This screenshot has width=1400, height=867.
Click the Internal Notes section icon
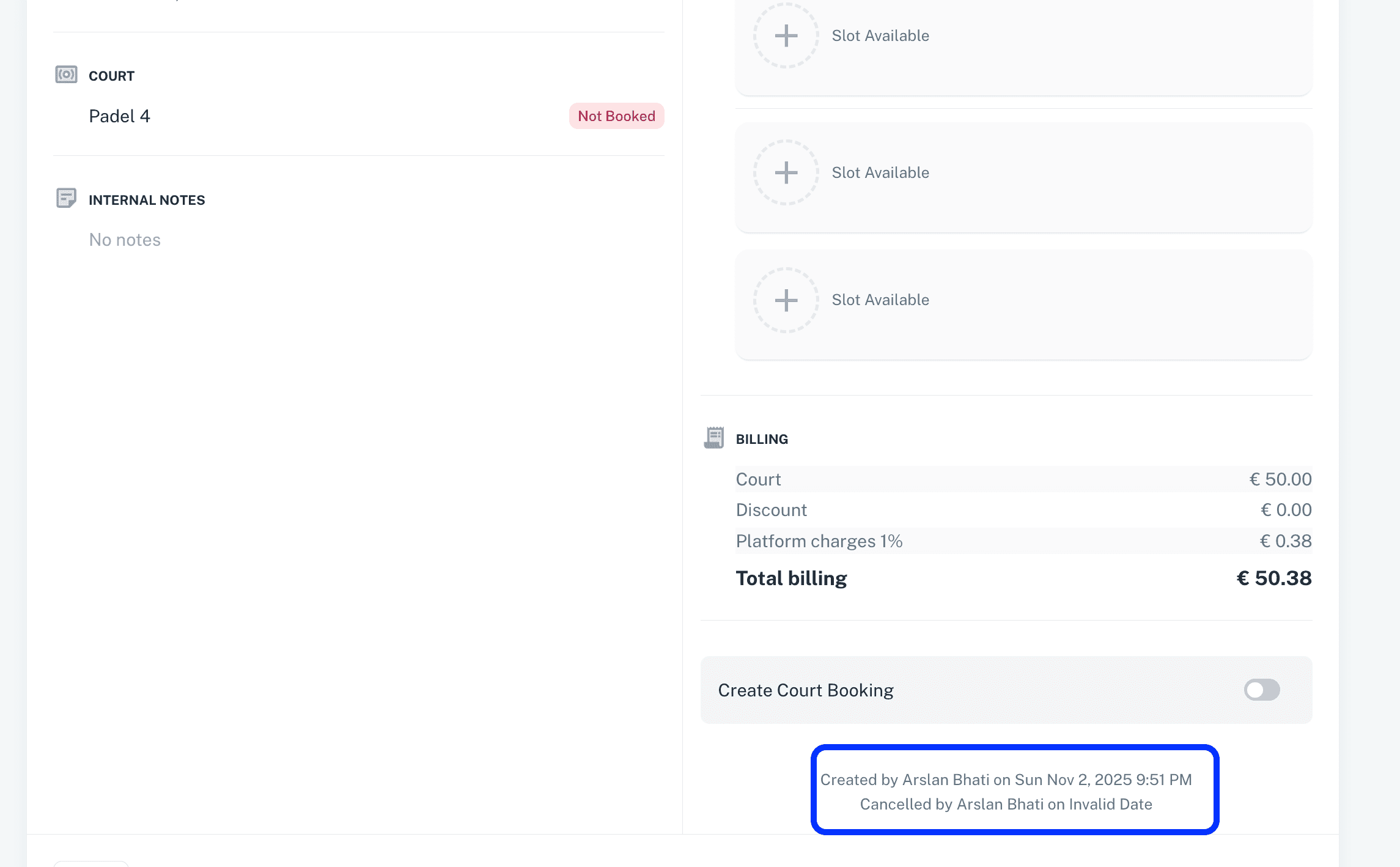[x=66, y=198]
